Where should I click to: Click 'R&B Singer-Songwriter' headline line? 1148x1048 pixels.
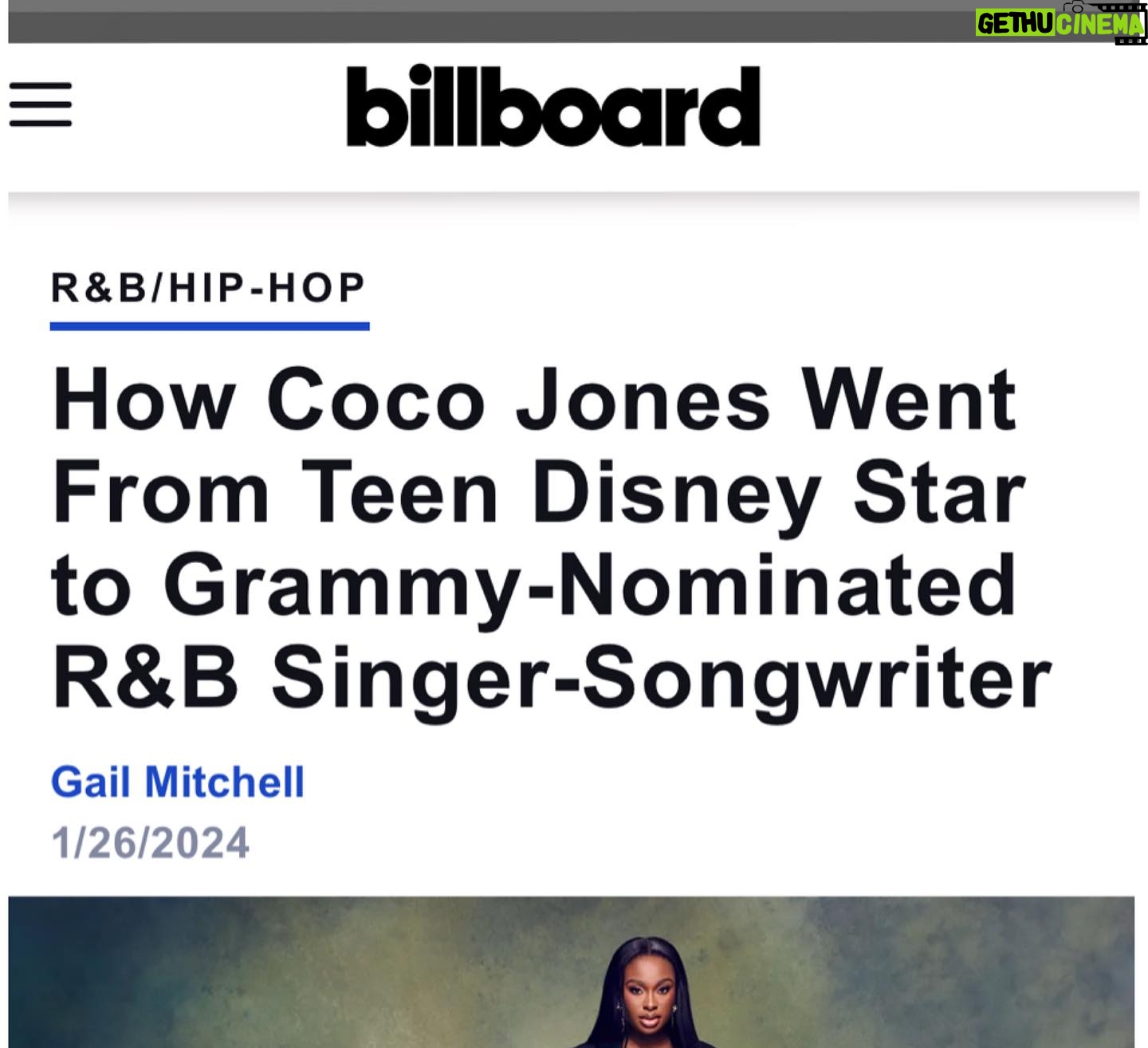tap(552, 679)
